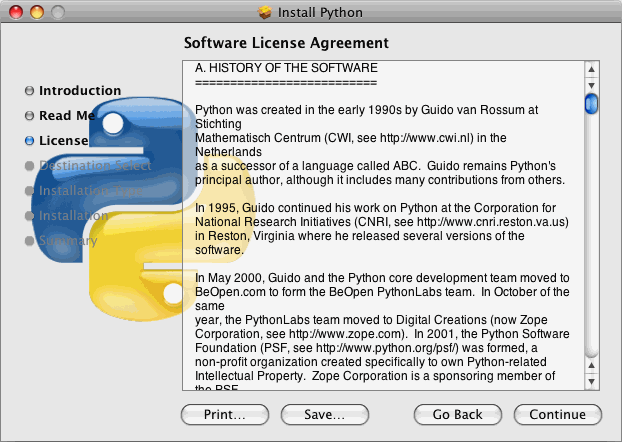Click the bullet beside the Read Me step
This screenshot has width=622, height=442.
coord(29,116)
